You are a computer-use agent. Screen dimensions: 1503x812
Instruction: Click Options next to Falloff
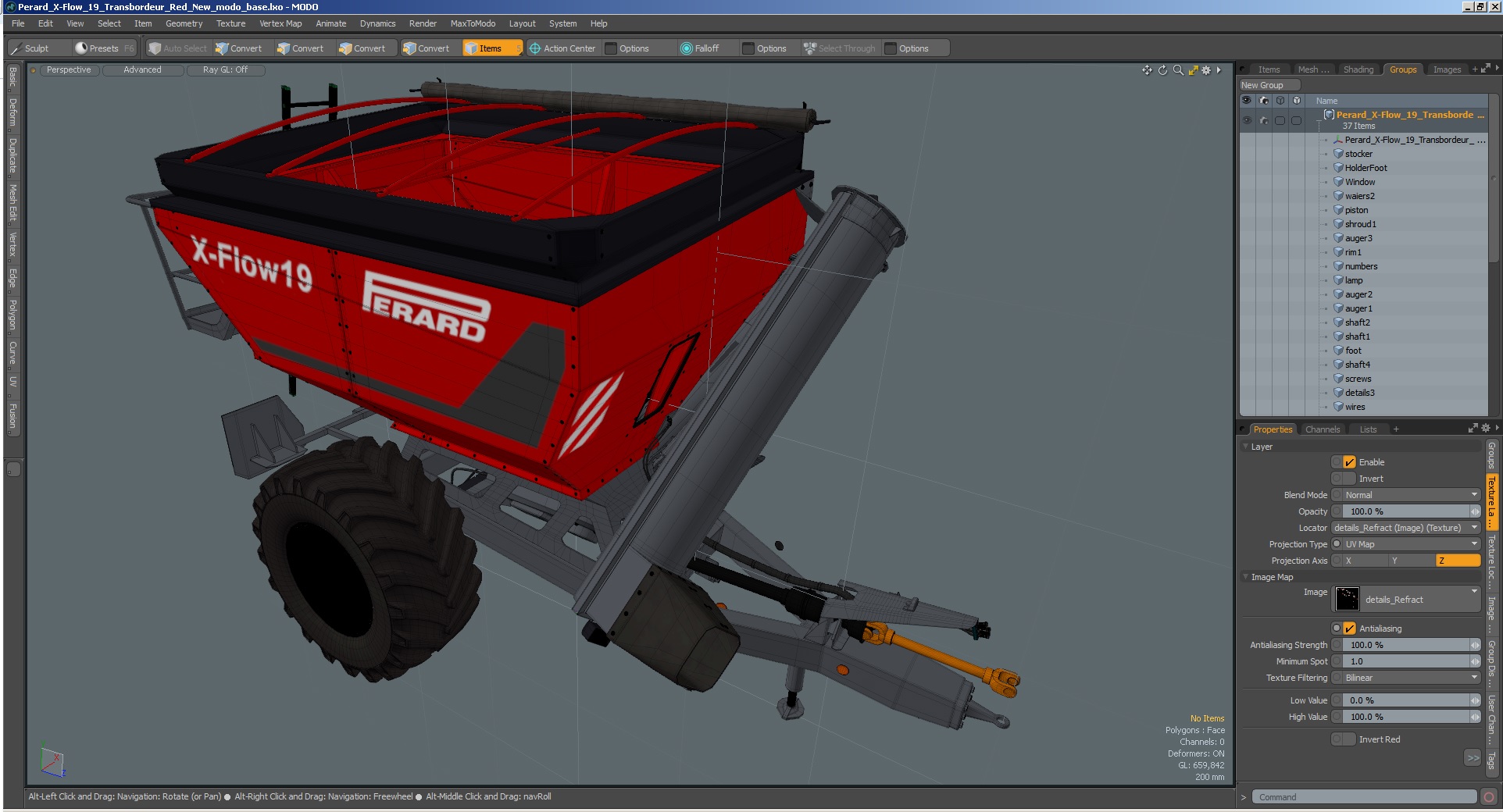(x=771, y=48)
